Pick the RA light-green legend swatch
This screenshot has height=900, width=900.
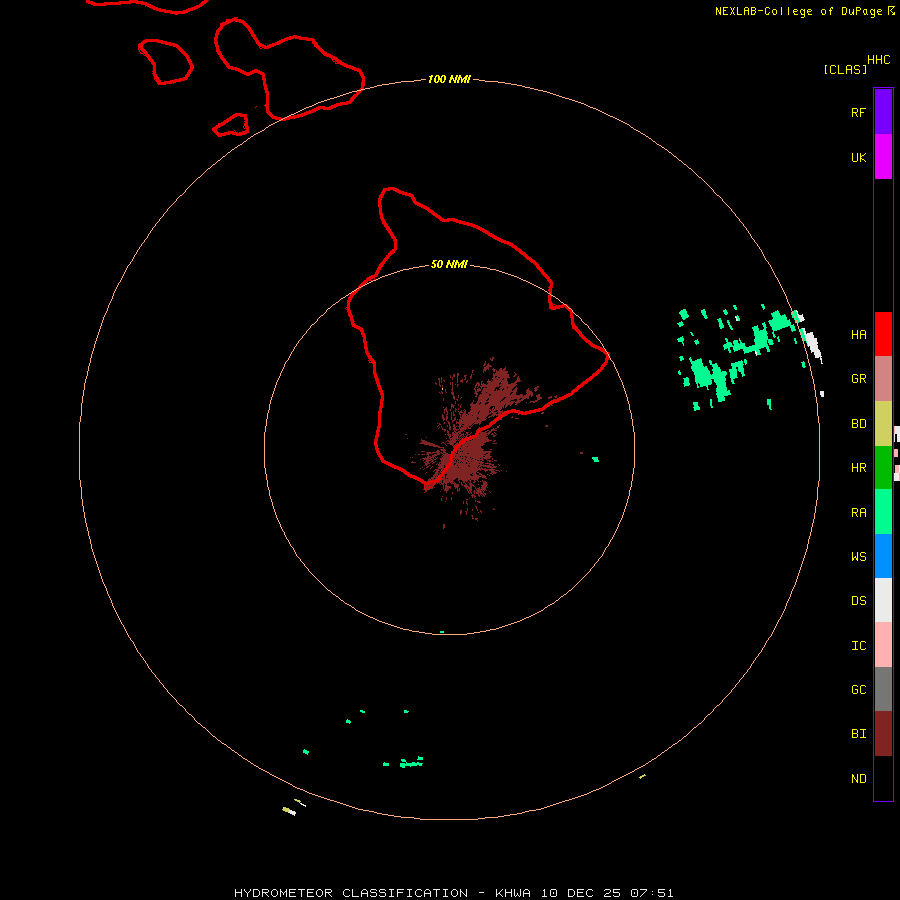(883, 512)
